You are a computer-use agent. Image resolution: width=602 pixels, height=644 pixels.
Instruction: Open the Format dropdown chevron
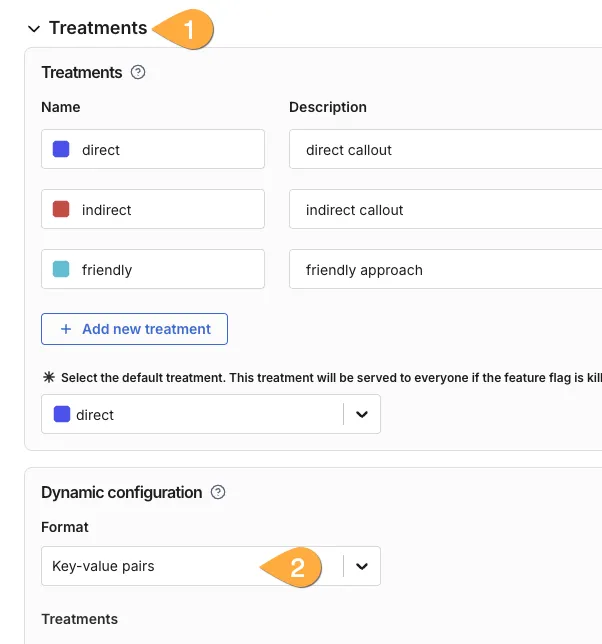click(362, 566)
